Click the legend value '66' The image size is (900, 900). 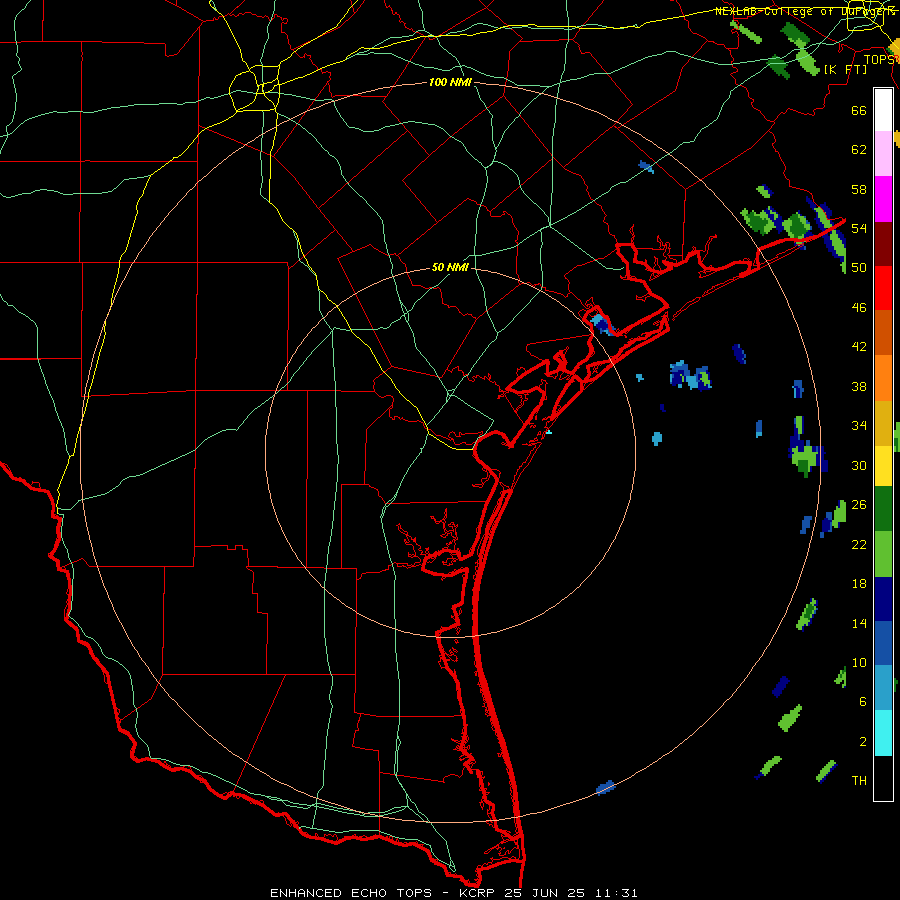tap(859, 110)
